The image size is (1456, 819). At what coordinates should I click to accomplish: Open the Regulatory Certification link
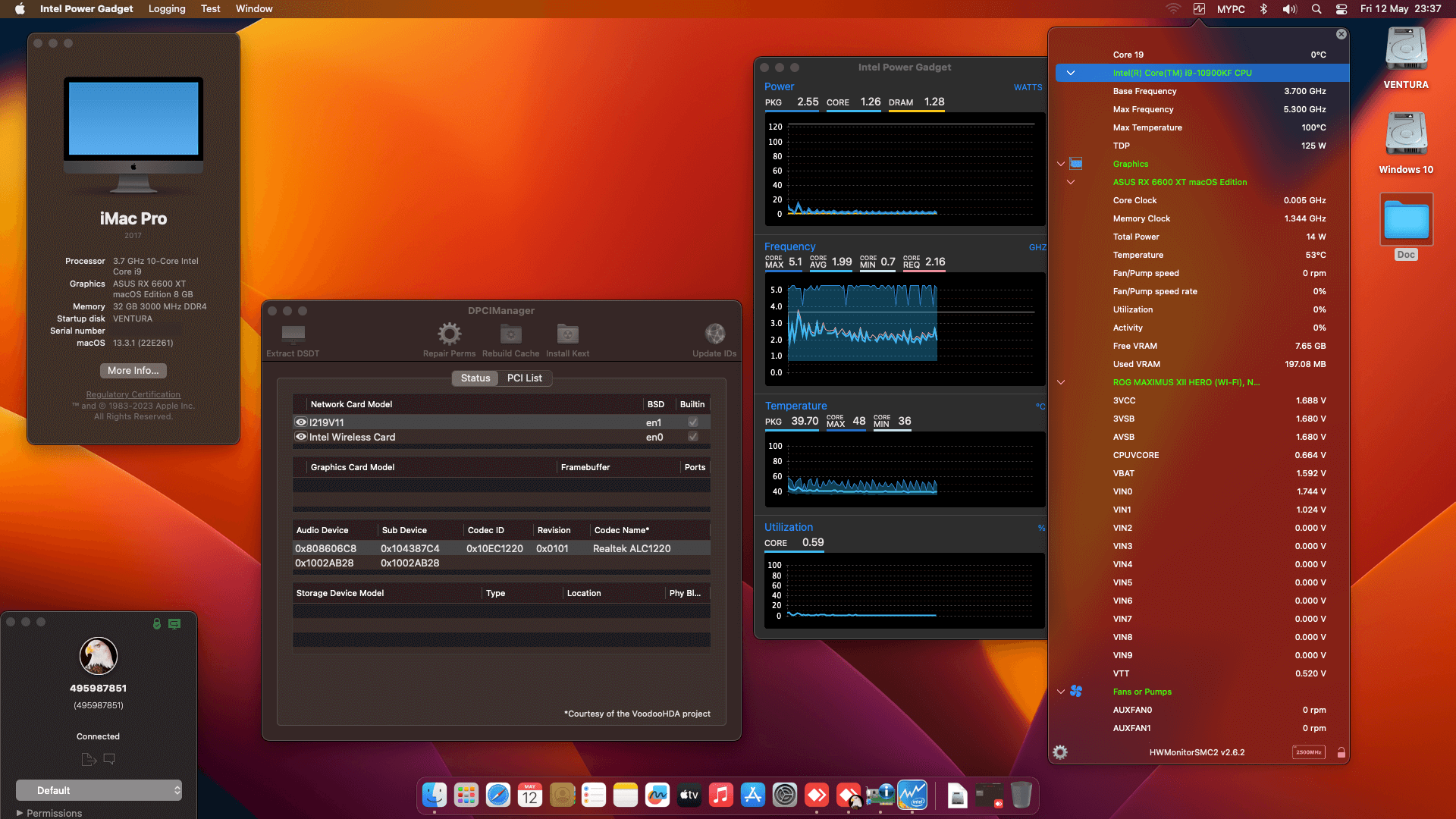pos(133,394)
